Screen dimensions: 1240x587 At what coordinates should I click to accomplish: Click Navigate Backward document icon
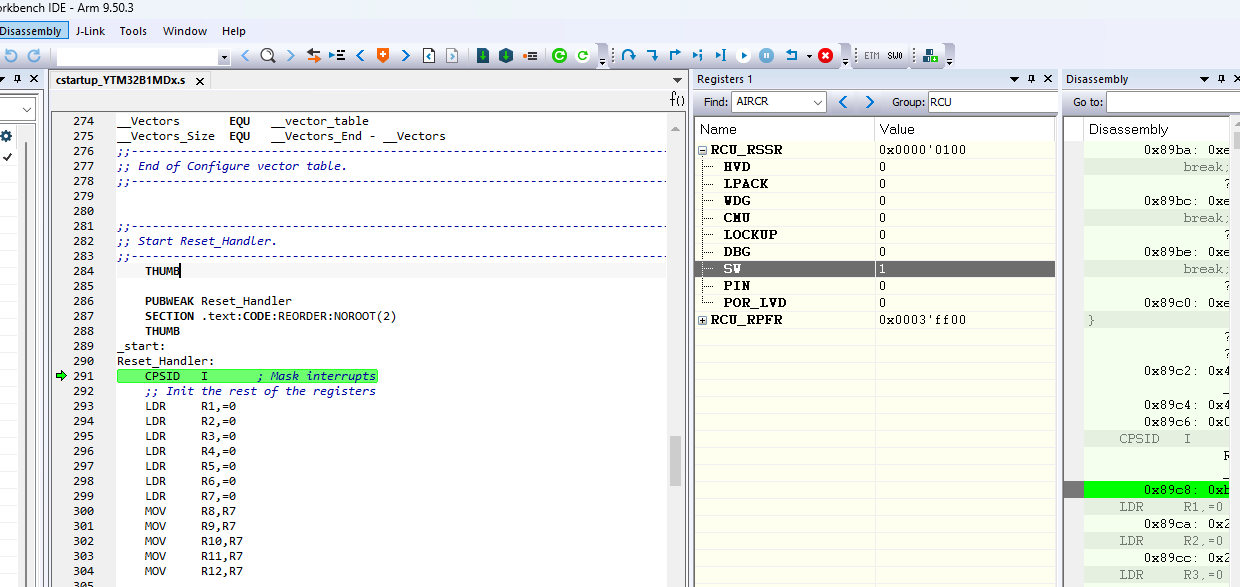(x=429, y=56)
